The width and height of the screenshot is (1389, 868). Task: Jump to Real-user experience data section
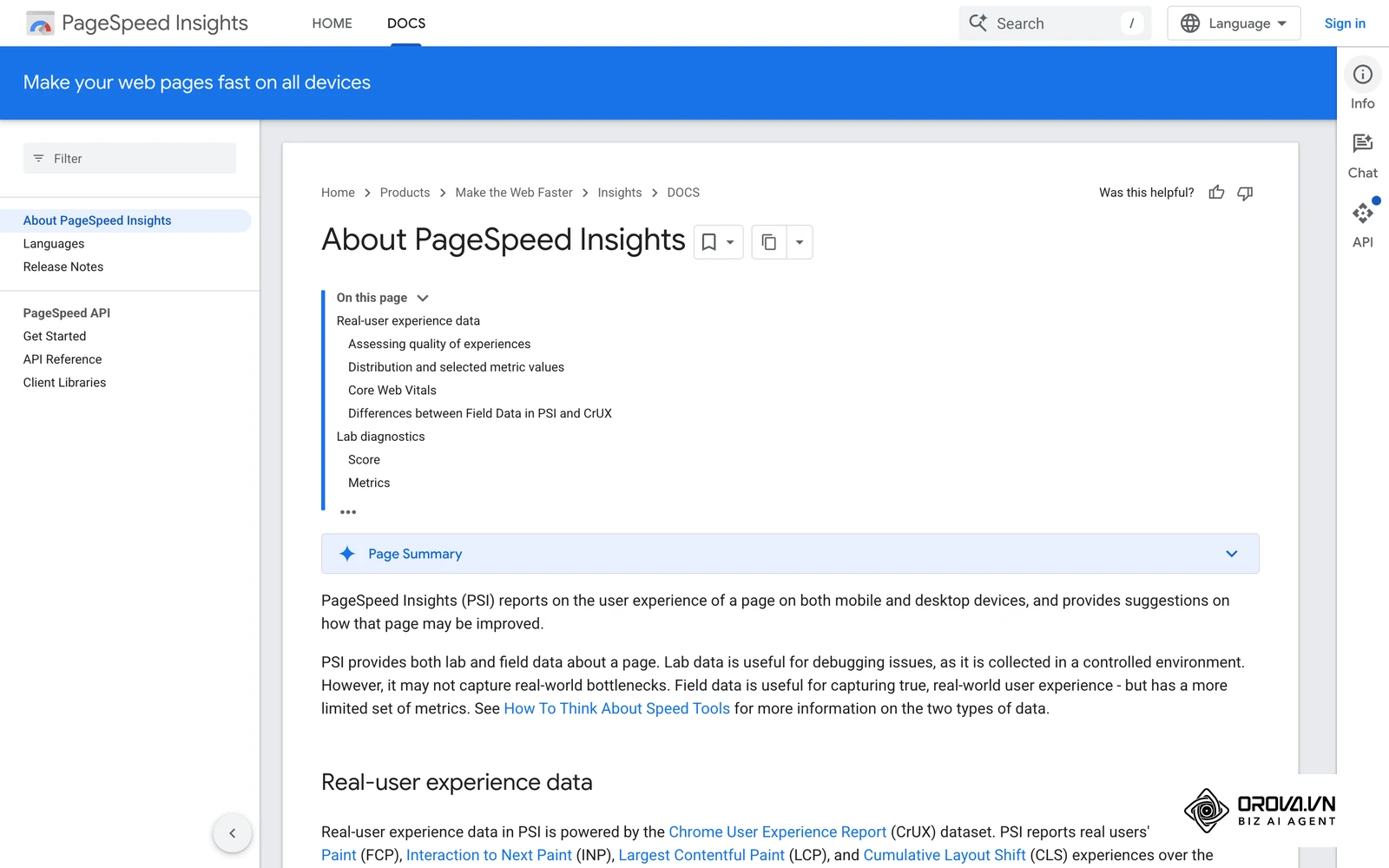point(408,321)
